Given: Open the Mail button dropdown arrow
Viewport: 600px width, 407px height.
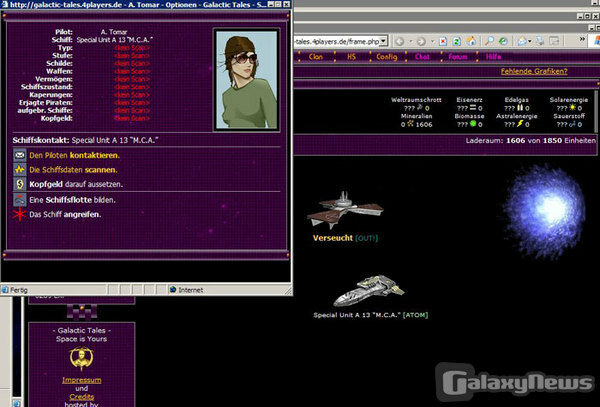Looking at the screenshot, I should [x=530, y=41].
